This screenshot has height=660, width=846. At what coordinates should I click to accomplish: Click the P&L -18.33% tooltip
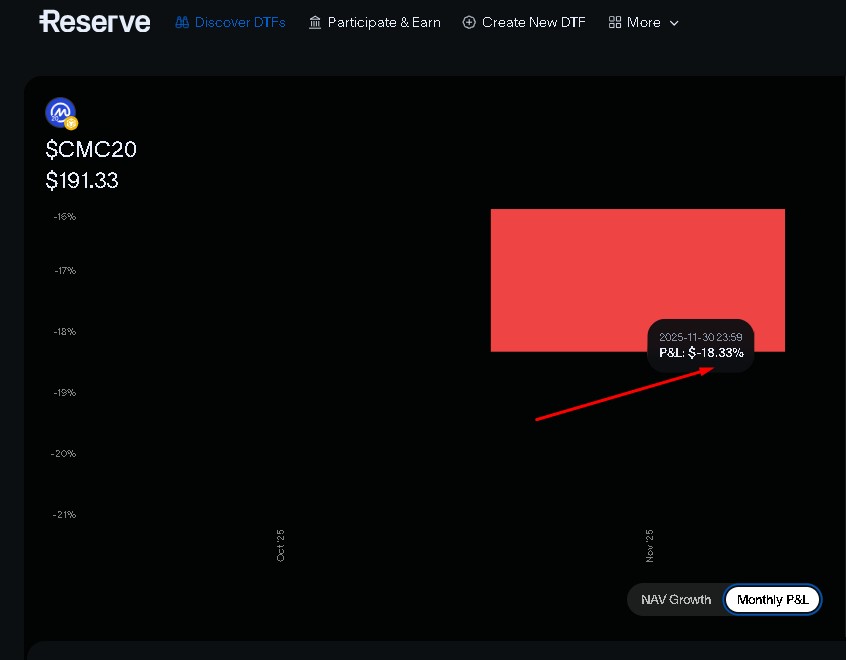click(701, 346)
